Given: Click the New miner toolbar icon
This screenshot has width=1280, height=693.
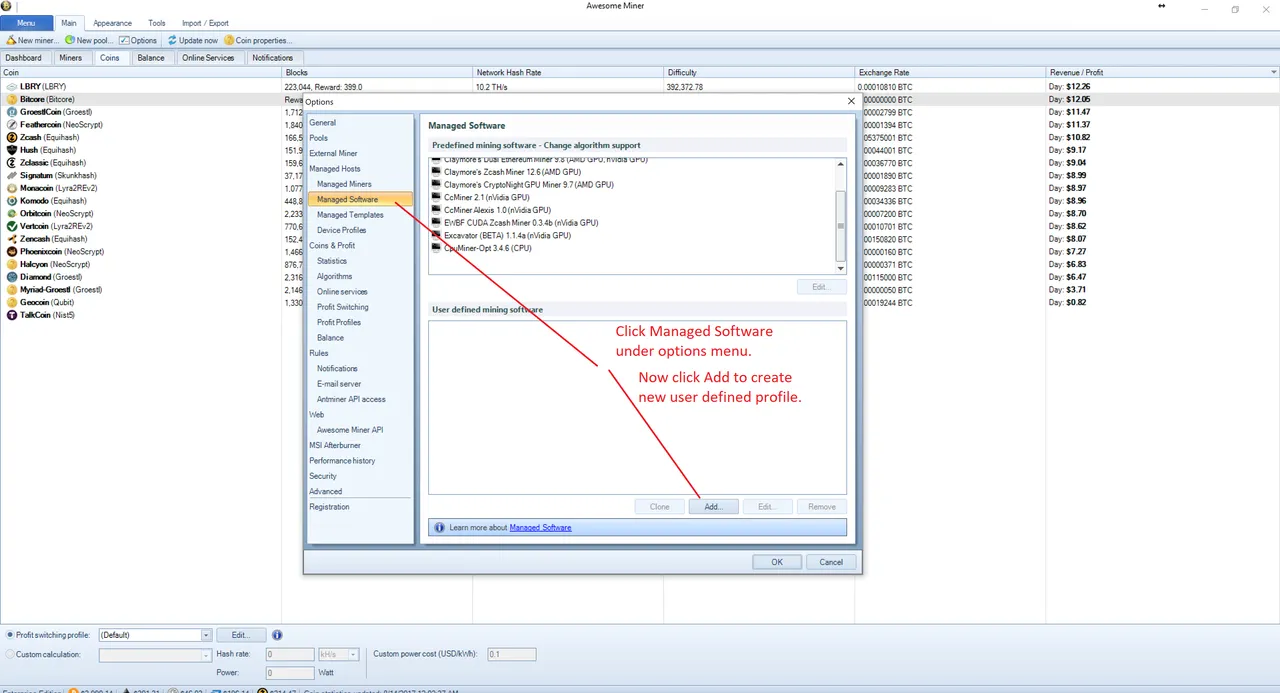Looking at the screenshot, I should [x=11, y=41].
